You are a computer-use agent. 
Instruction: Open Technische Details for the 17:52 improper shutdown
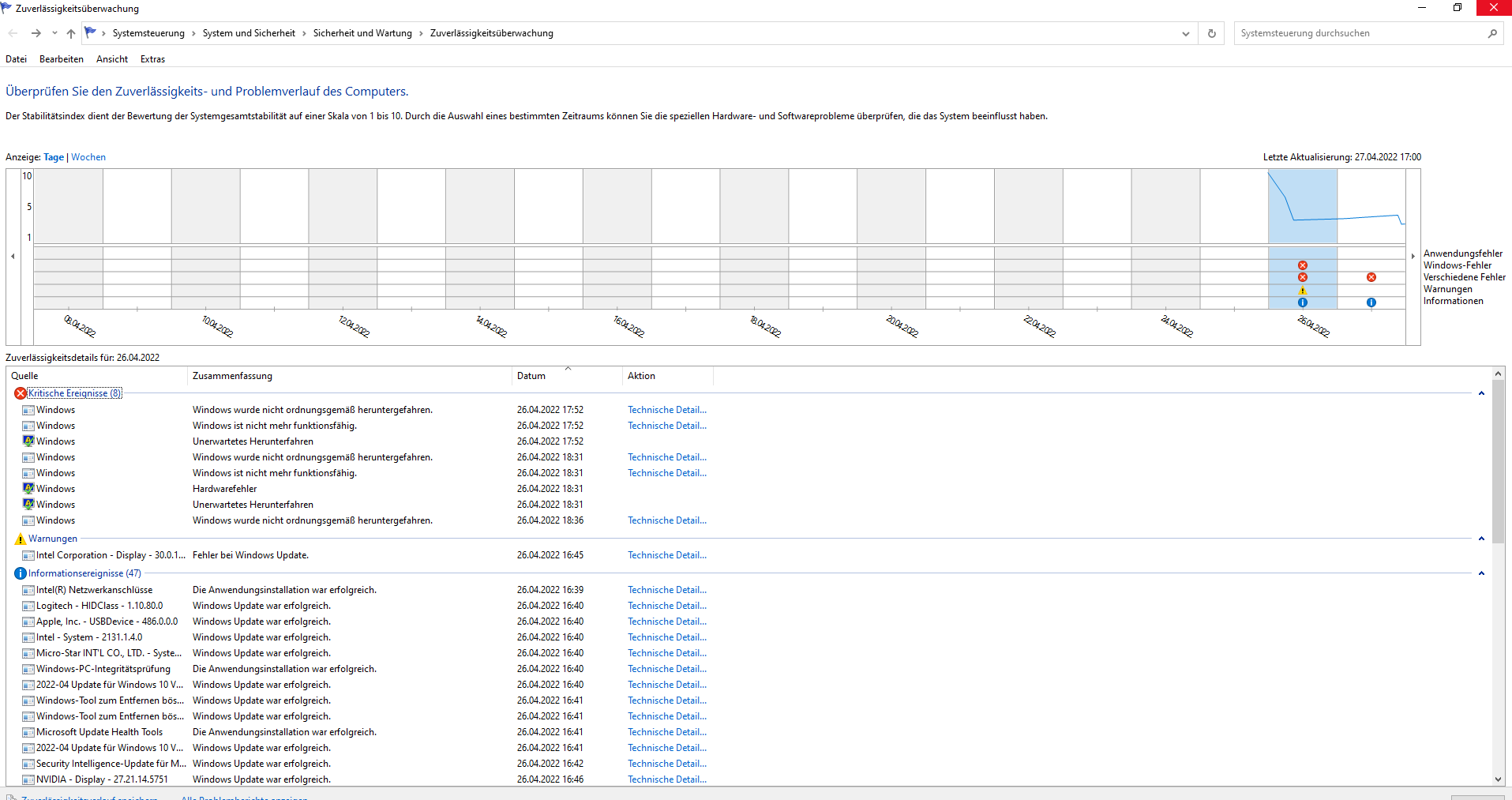(667, 410)
